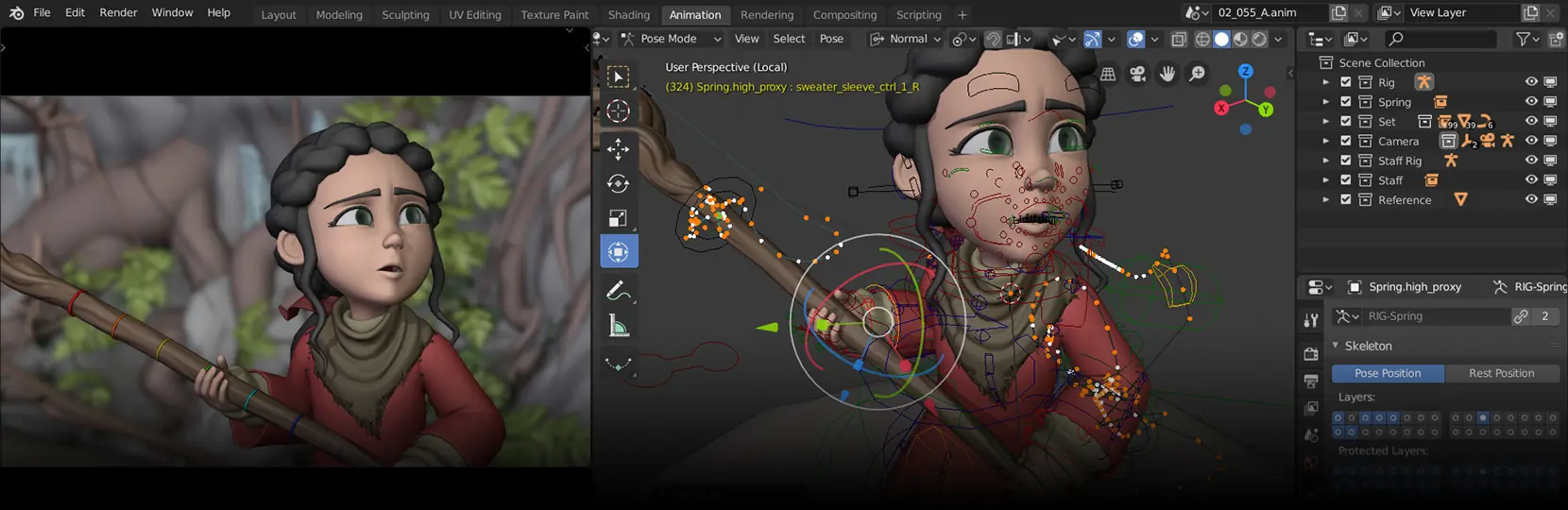Hide the Reference collection with eye icon
The image size is (1568, 510).
click(x=1531, y=199)
